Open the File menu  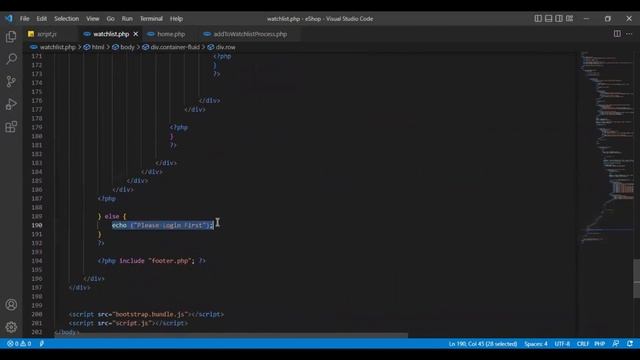coord(24,18)
